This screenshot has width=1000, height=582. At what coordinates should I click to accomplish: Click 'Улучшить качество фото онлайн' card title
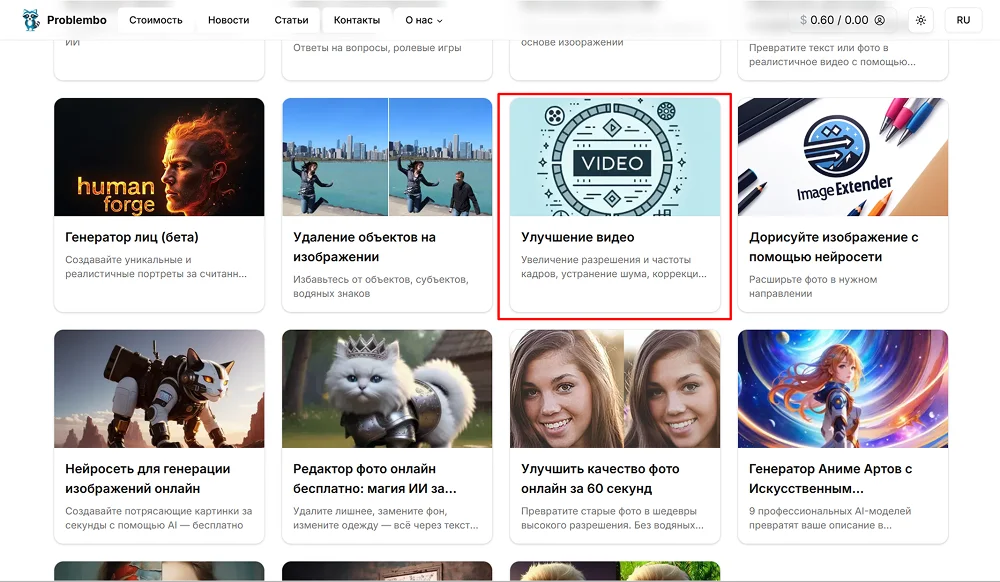pos(600,479)
